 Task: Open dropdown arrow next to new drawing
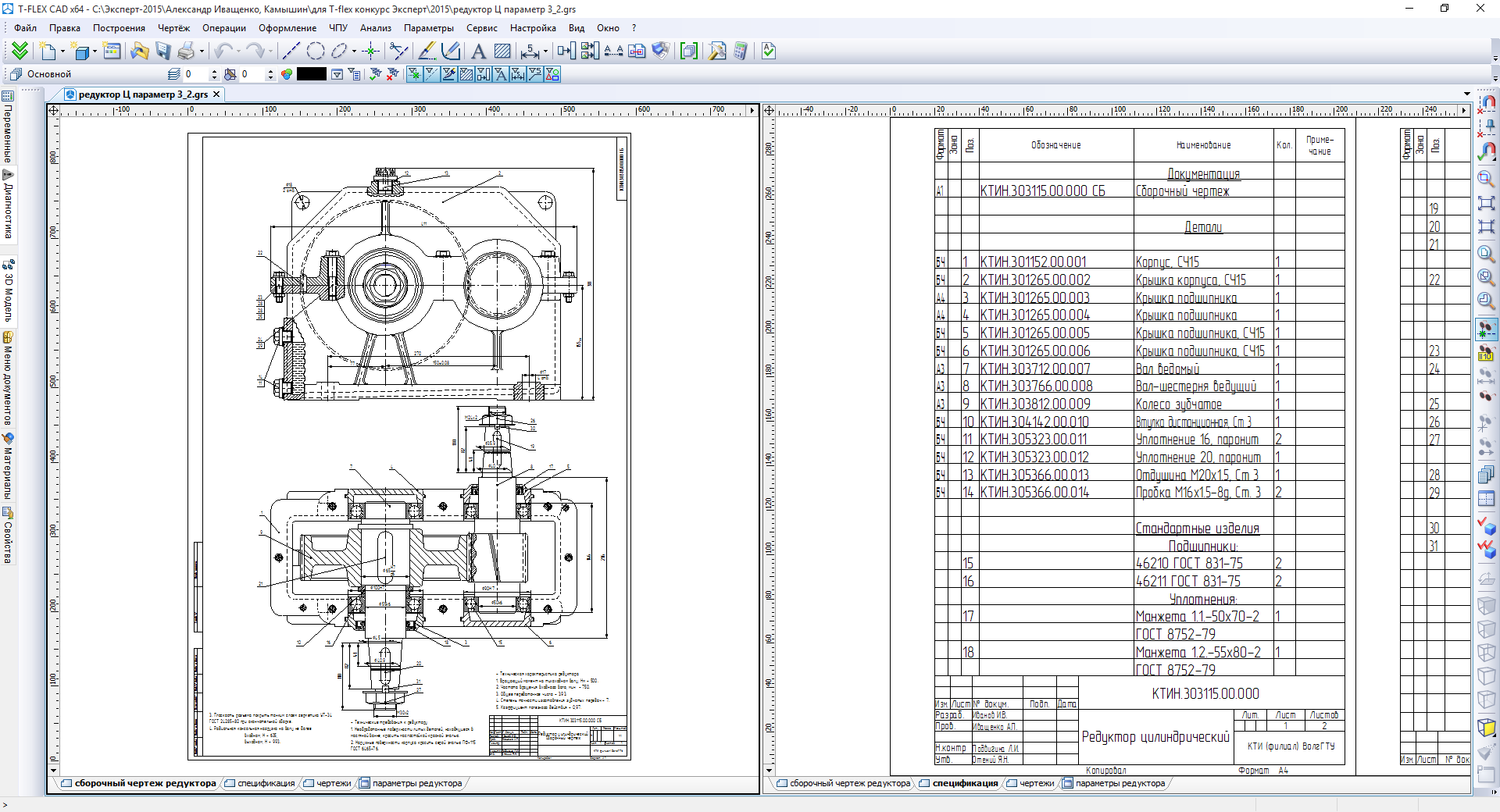(62, 52)
